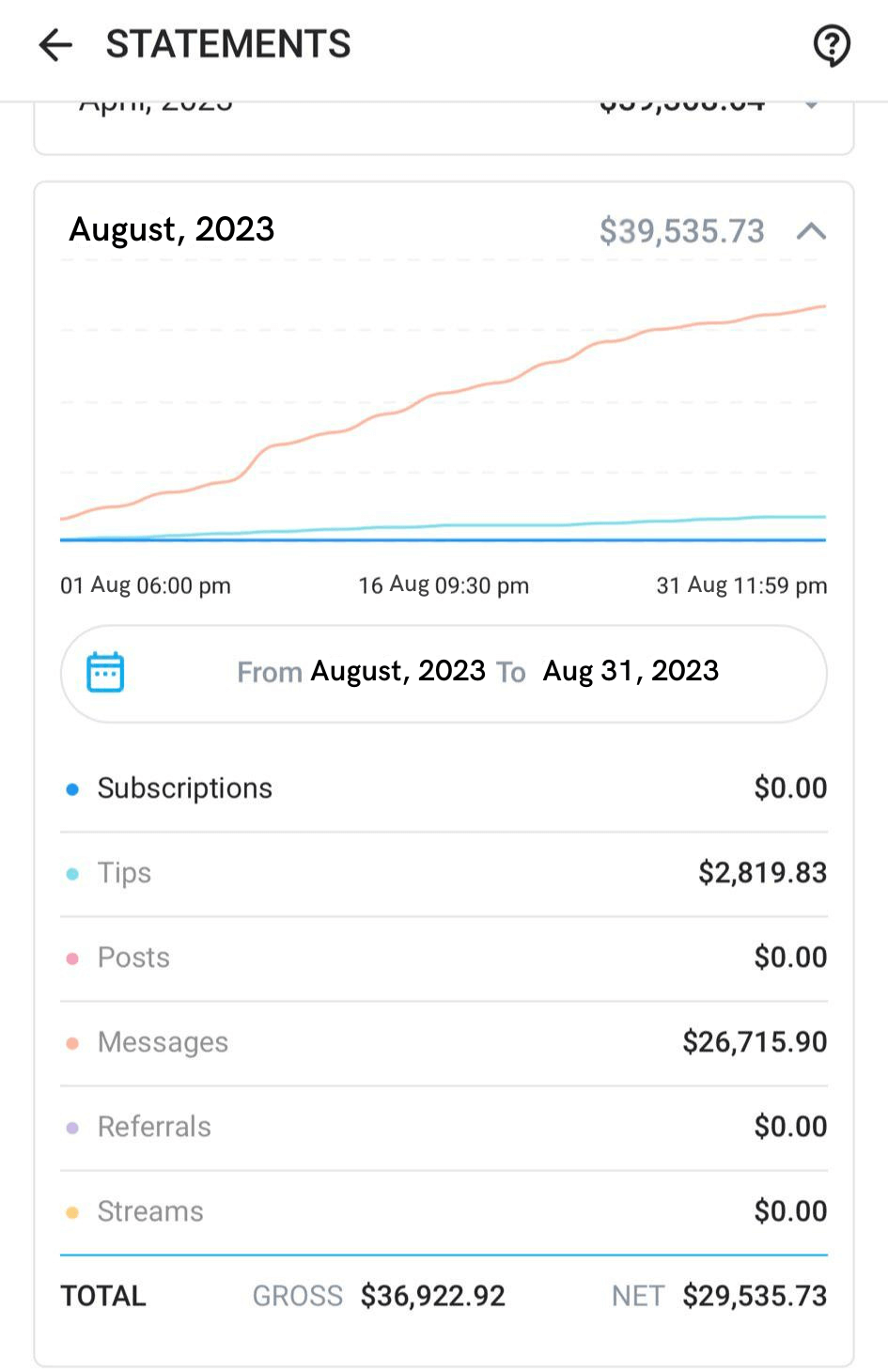Click the yellow Streams legend dot
Viewport: 888px width, 1372px height.
click(72, 1212)
